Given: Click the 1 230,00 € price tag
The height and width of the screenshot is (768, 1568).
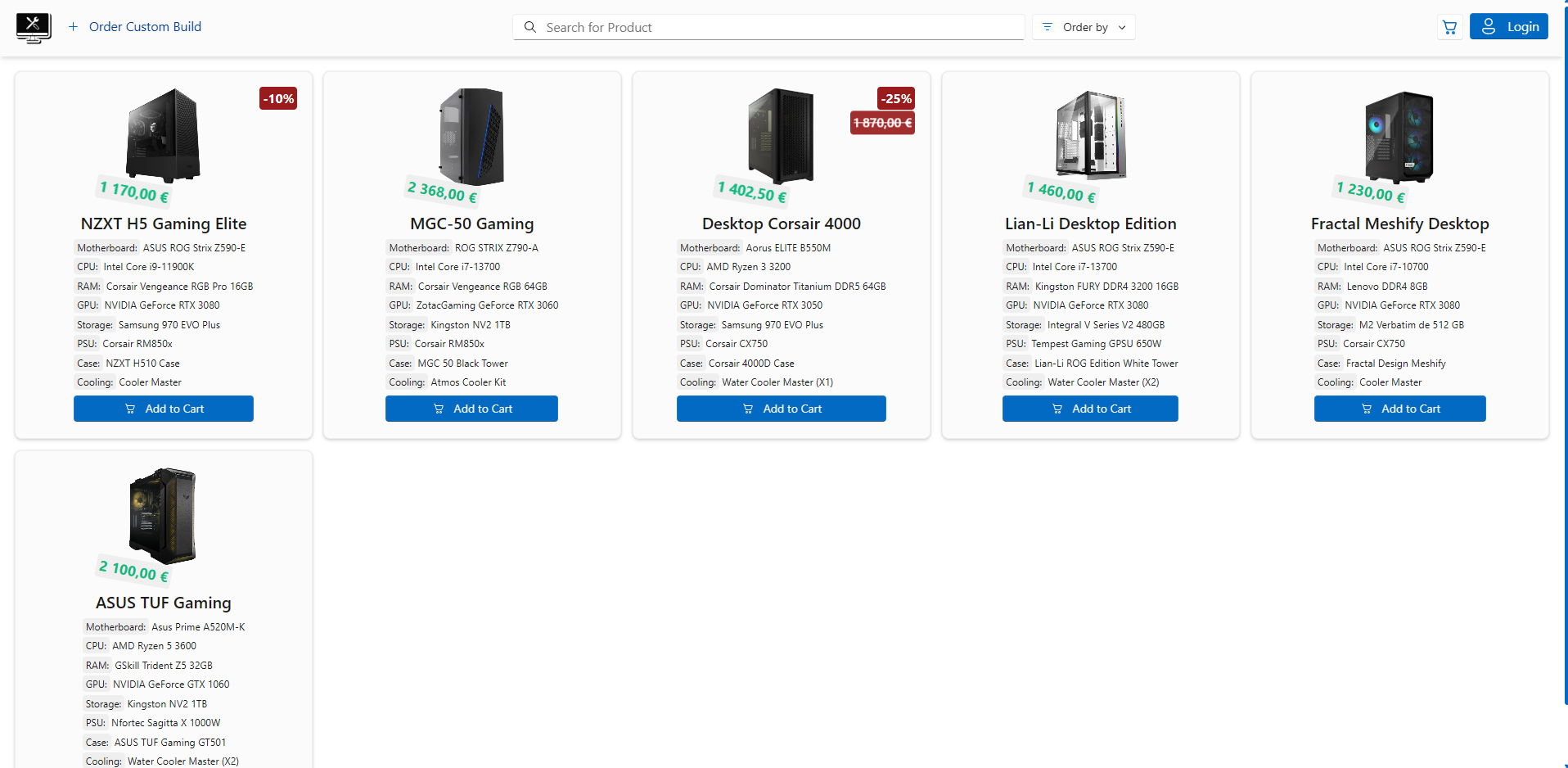Looking at the screenshot, I should point(1371,192).
